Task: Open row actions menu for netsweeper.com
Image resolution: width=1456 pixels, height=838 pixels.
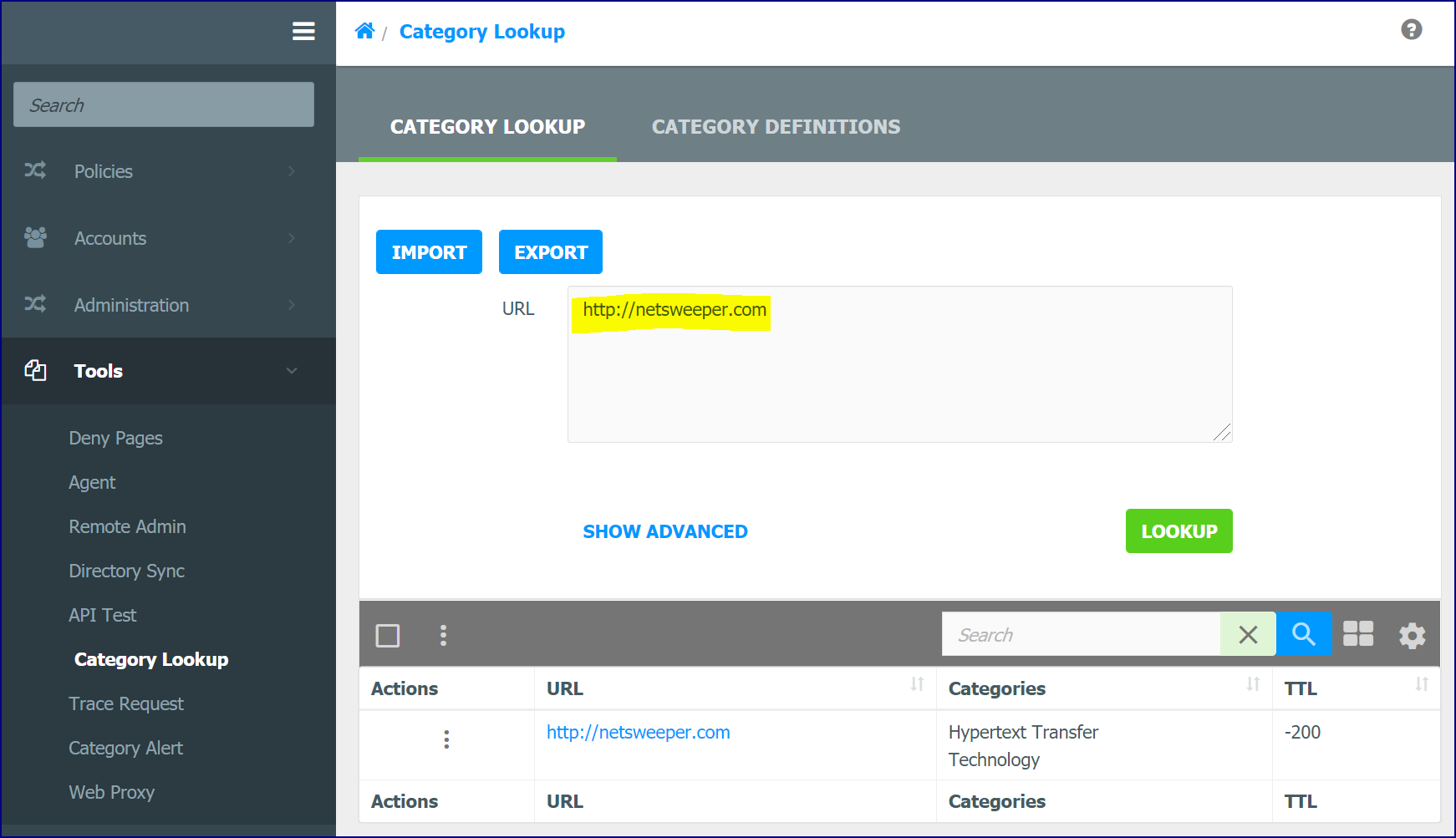Action: point(446,739)
